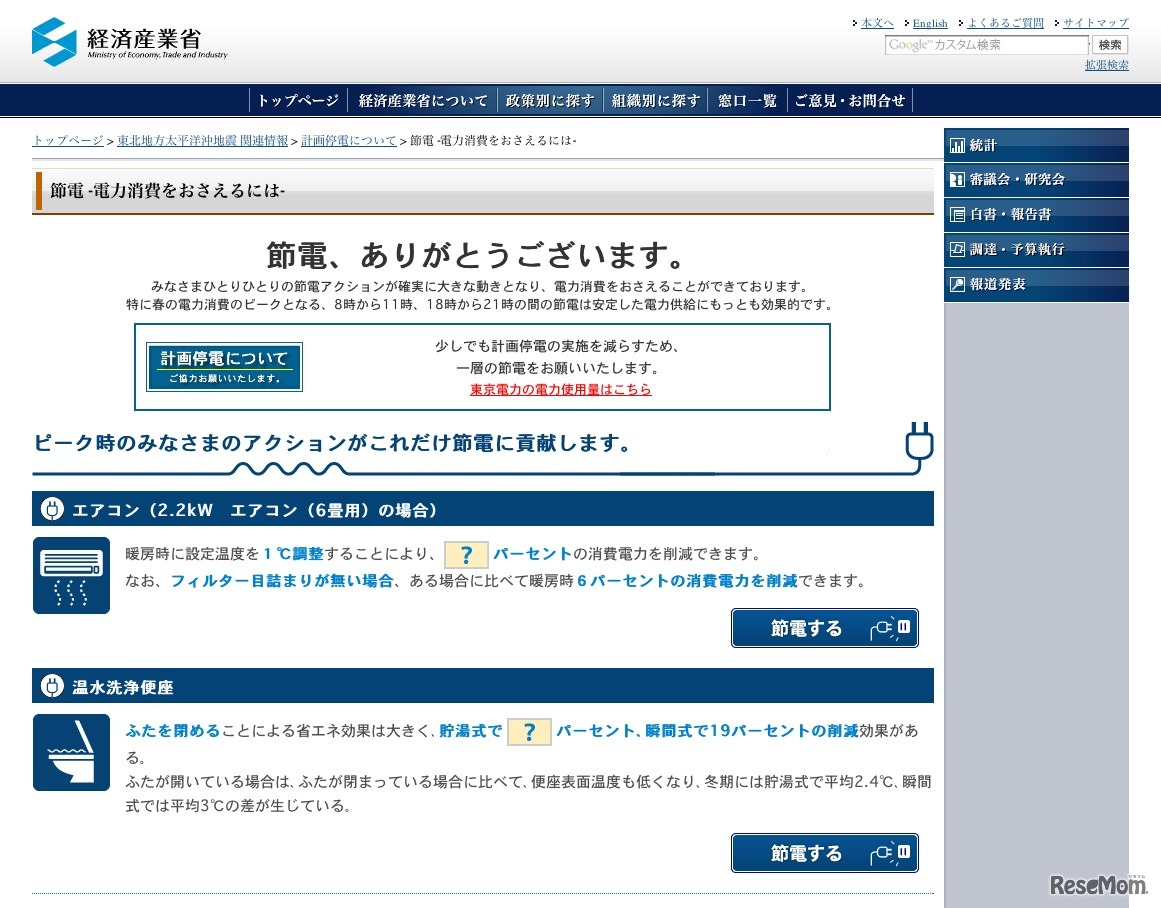Click the 報道発表 sidebar icon
This screenshot has width=1161, height=908.
click(958, 284)
